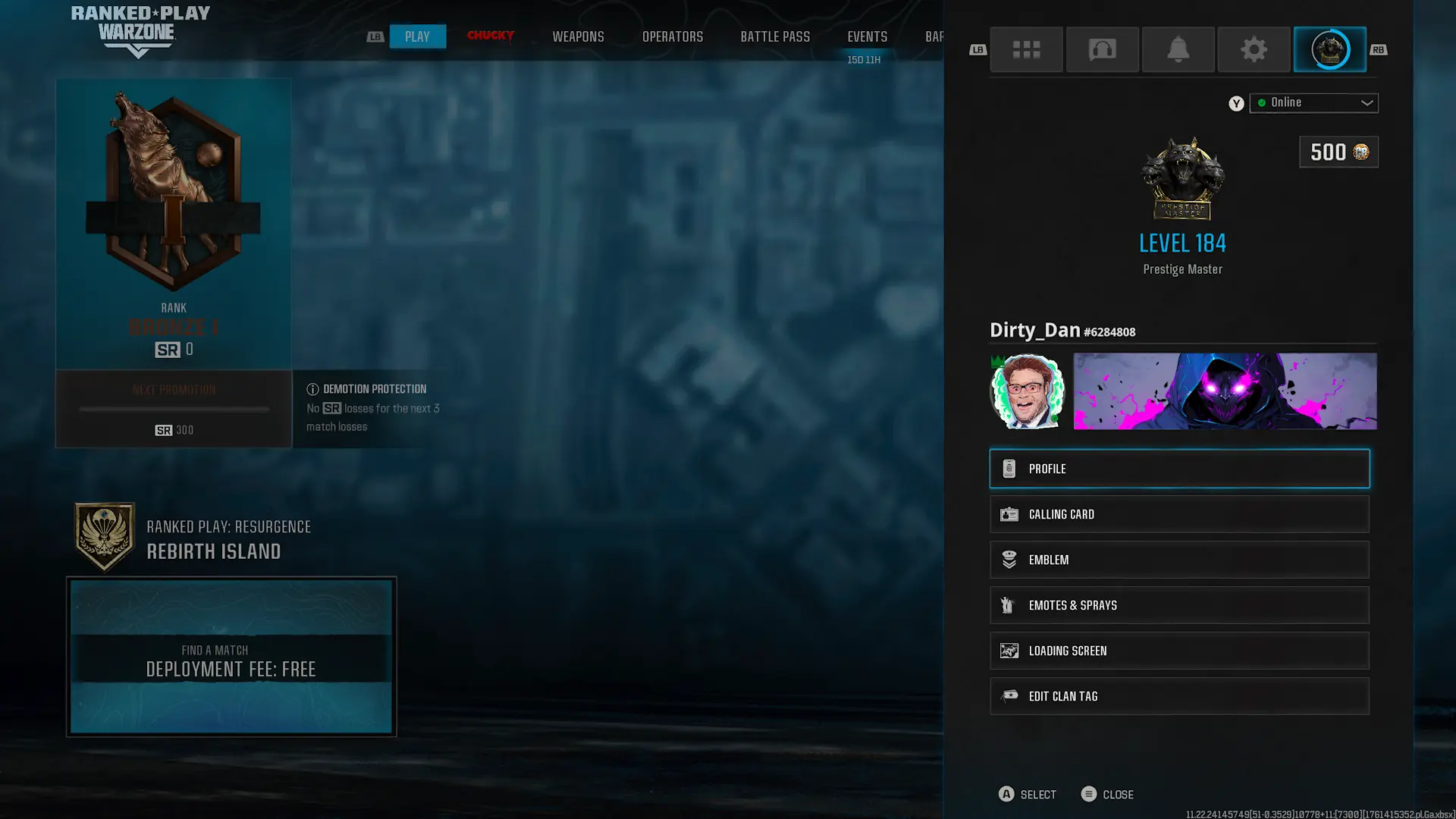1456x819 pixels.
Task: Click Edit Clan Tag option
Action: pos(1179,696)
